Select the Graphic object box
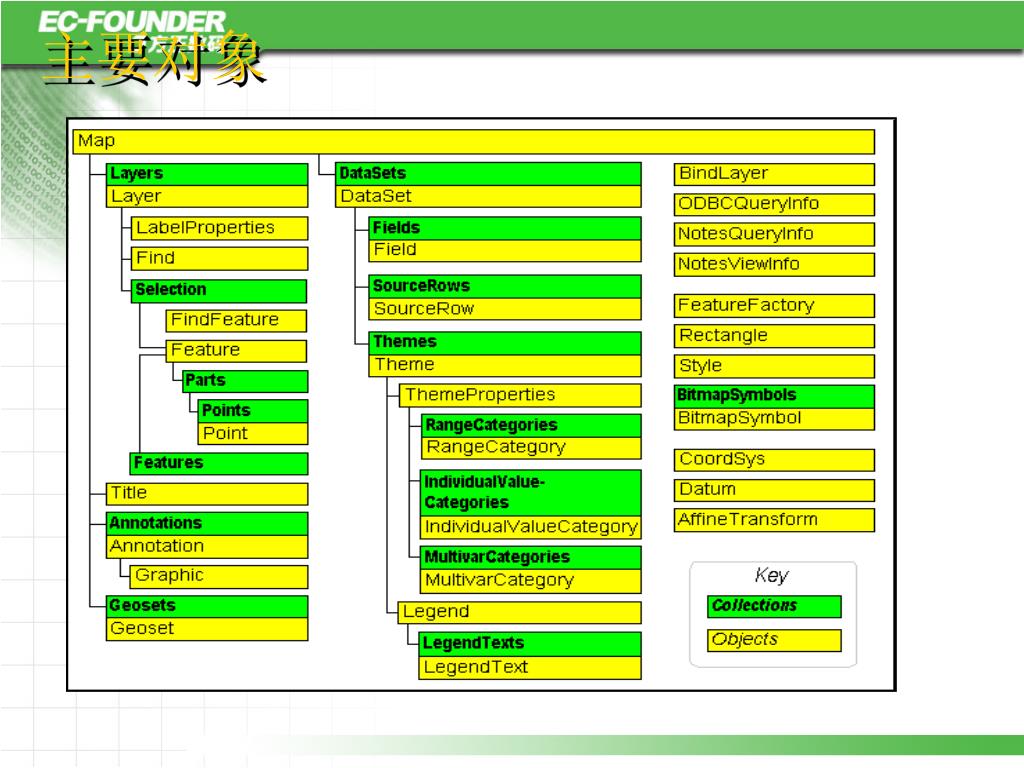Viewport: 1024px width, 768px height. [219, 577]
